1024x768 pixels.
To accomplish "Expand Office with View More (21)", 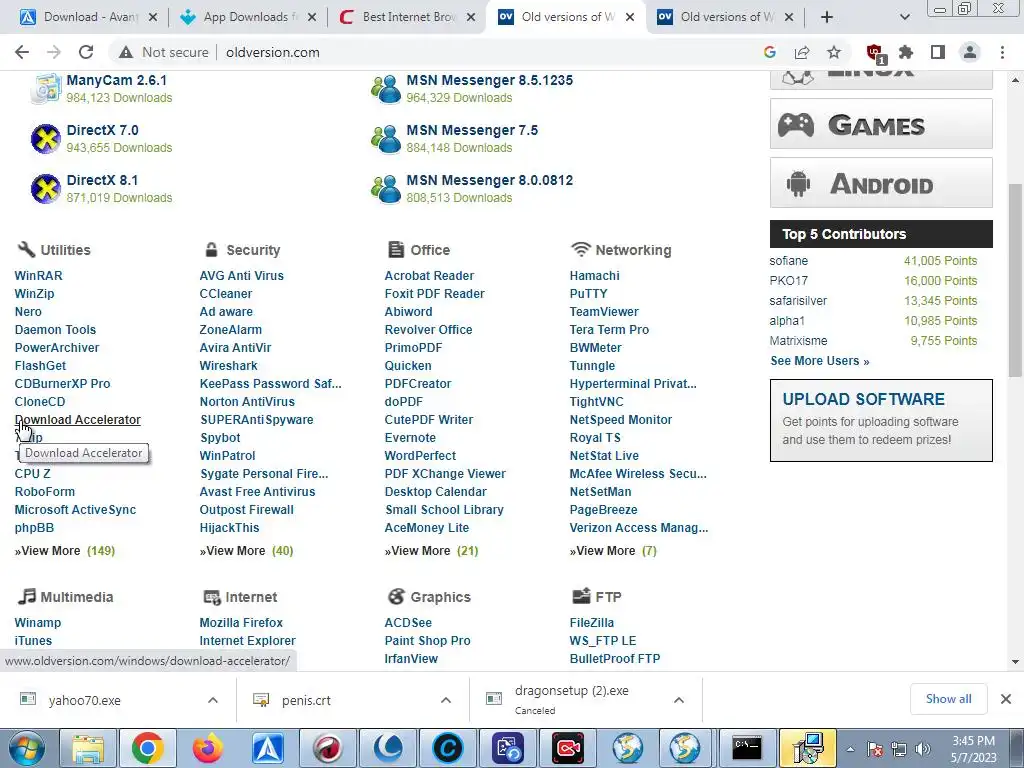I will [x=432, y=551].
